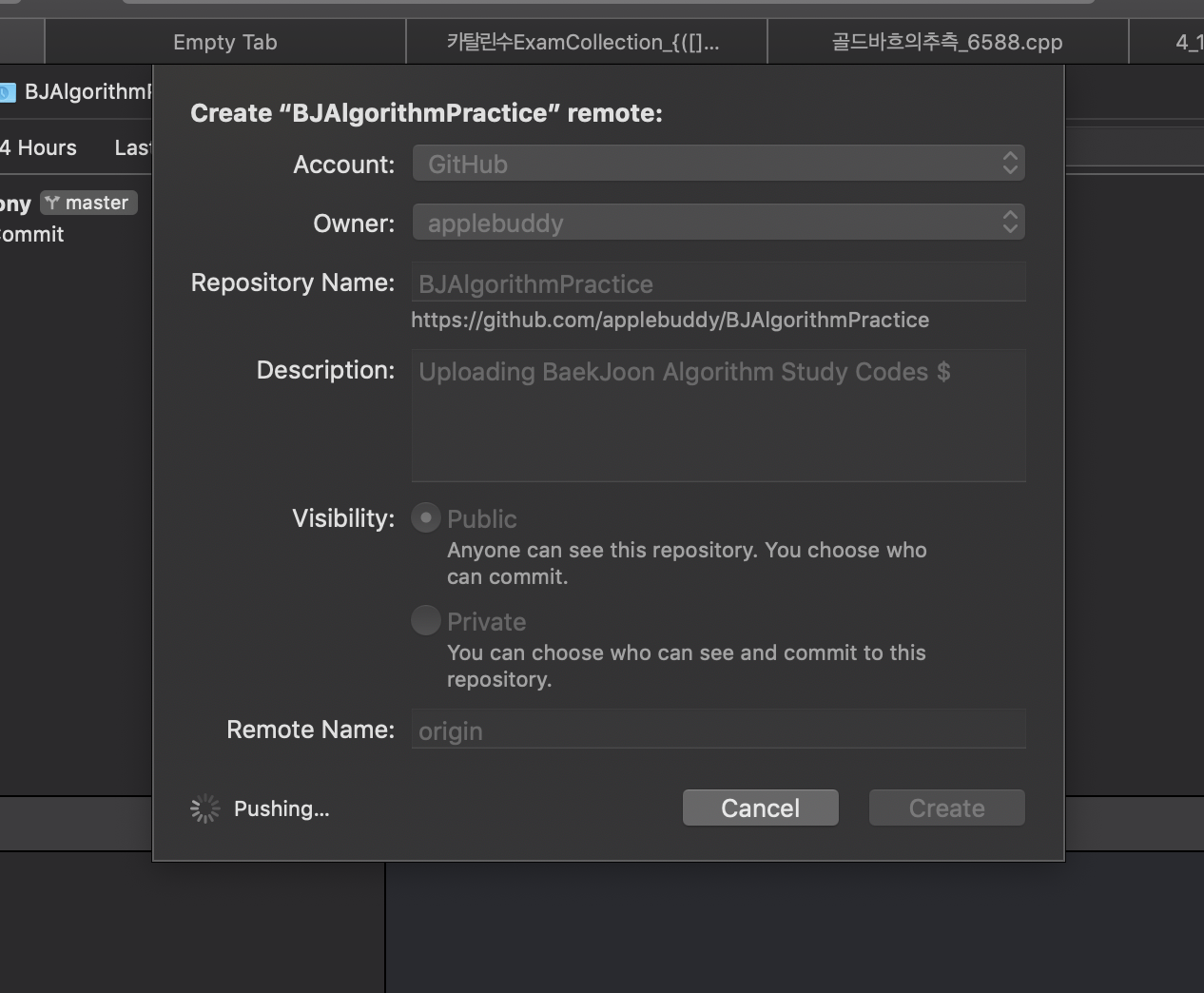
Task: Click the Remote Name field containing origin
Action: 718,730
